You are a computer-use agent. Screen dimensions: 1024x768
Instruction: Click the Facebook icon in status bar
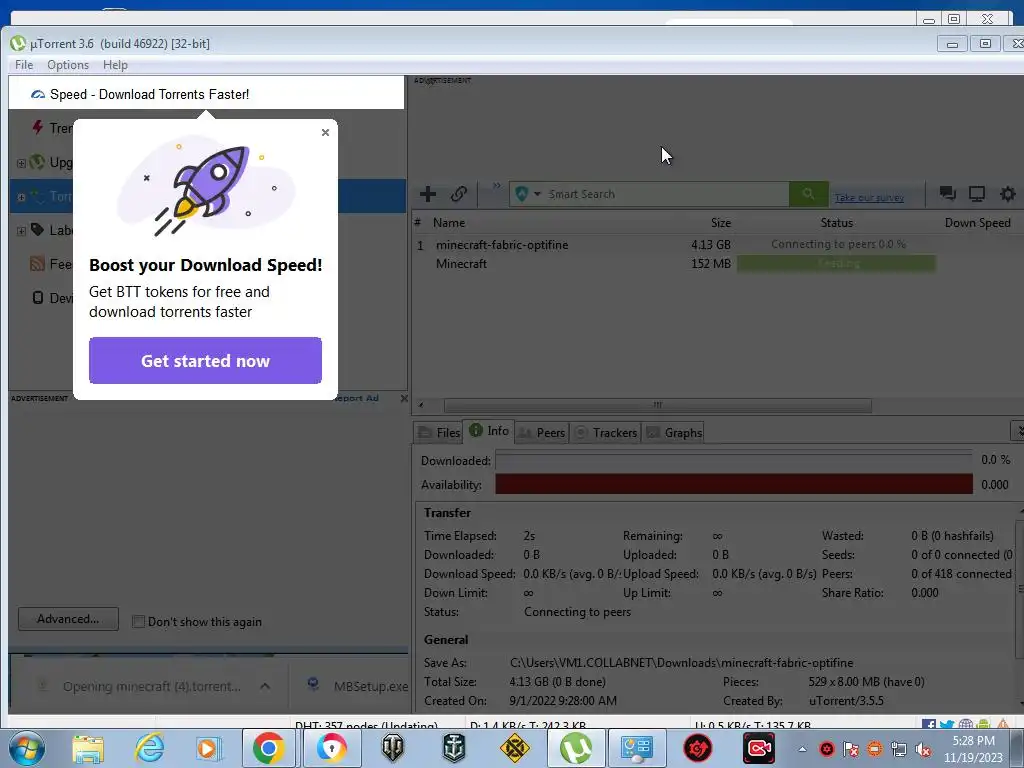[929, 724]
